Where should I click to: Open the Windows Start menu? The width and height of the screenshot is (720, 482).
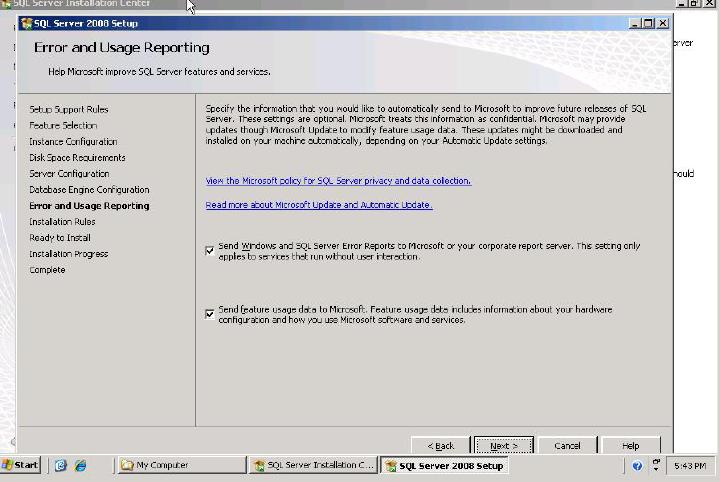click(20, 465)
